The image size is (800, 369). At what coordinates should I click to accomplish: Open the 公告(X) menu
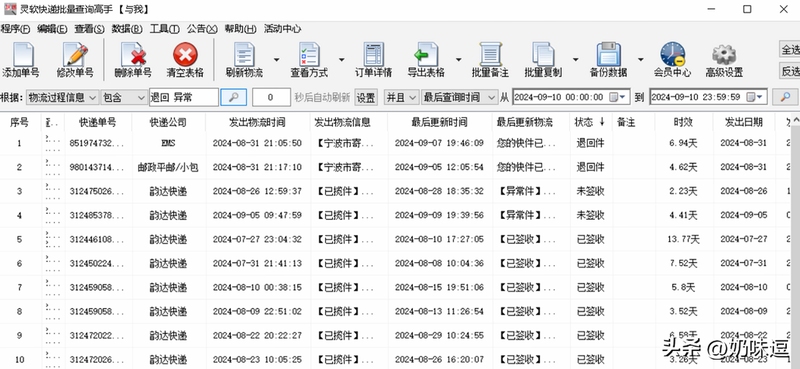[202, 29]
